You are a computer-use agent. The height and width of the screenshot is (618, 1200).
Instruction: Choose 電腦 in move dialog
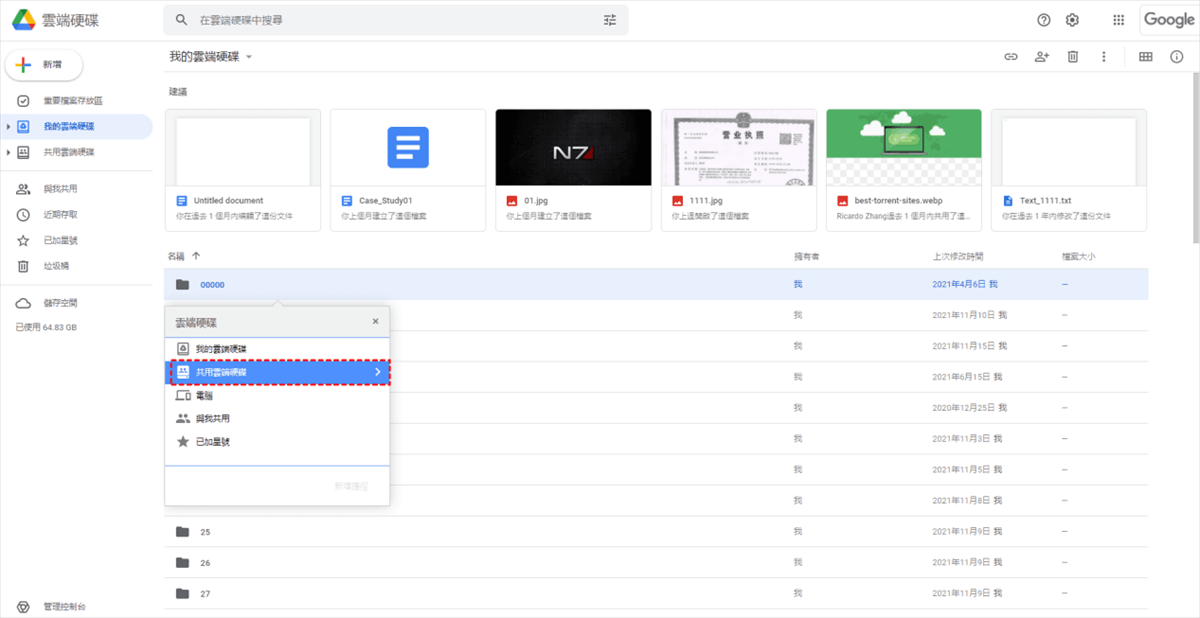click(x=278, y=396)
